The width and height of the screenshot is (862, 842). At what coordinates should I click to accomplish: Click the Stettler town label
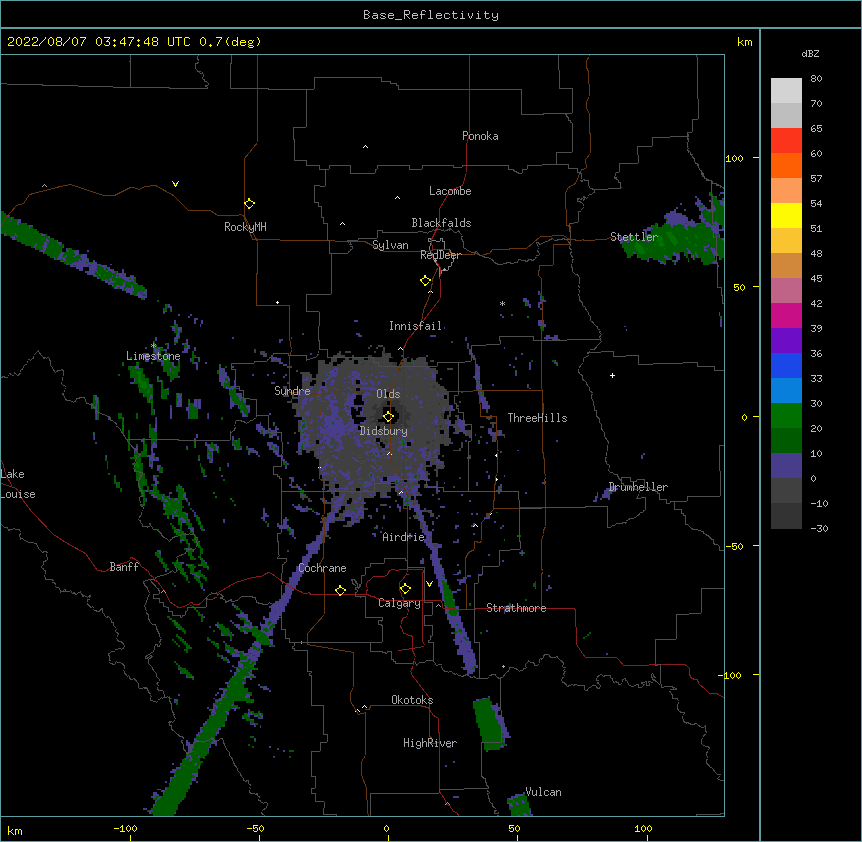(634, 237)
